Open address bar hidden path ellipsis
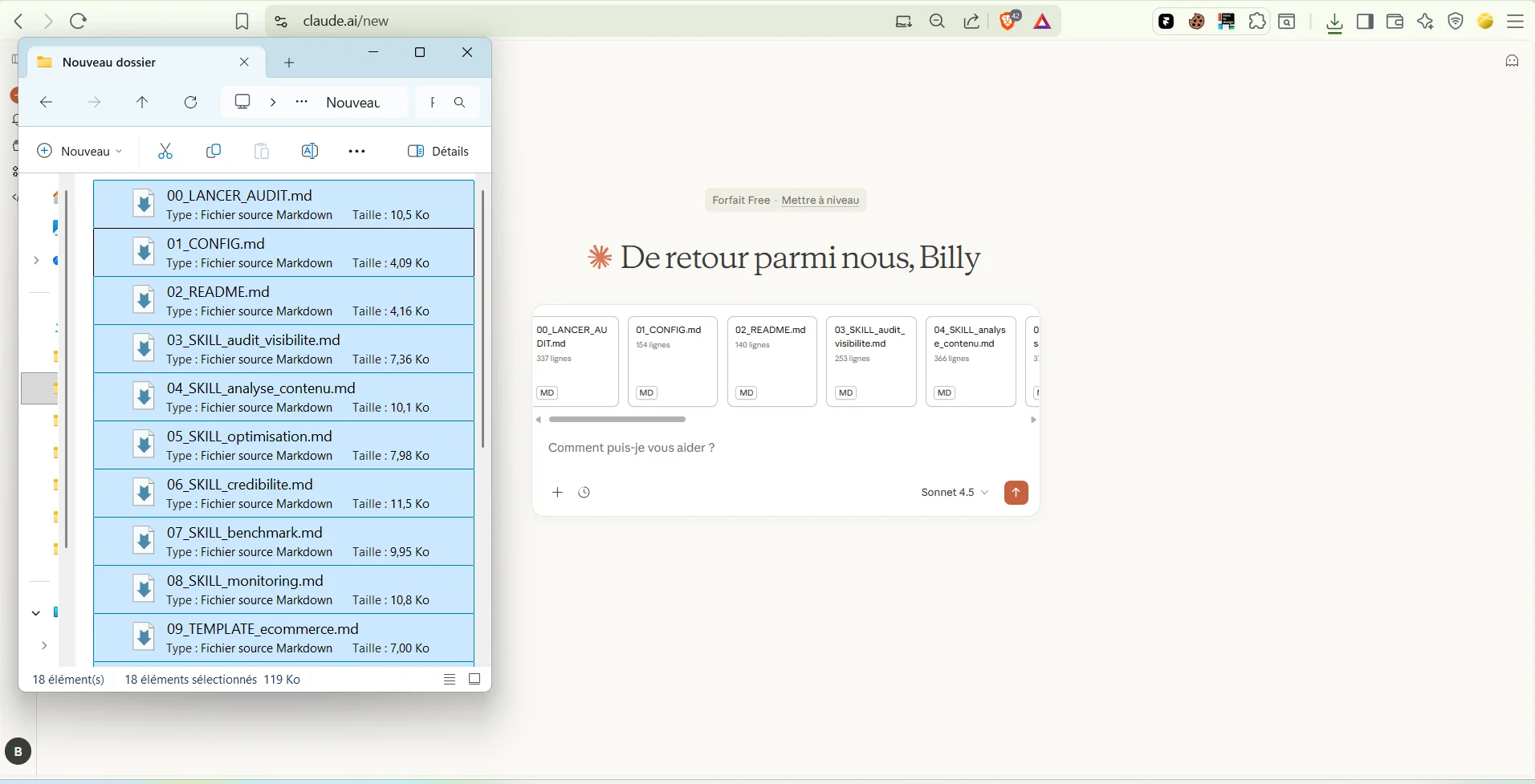This screenshot has width=1535, height=784. 302,102
